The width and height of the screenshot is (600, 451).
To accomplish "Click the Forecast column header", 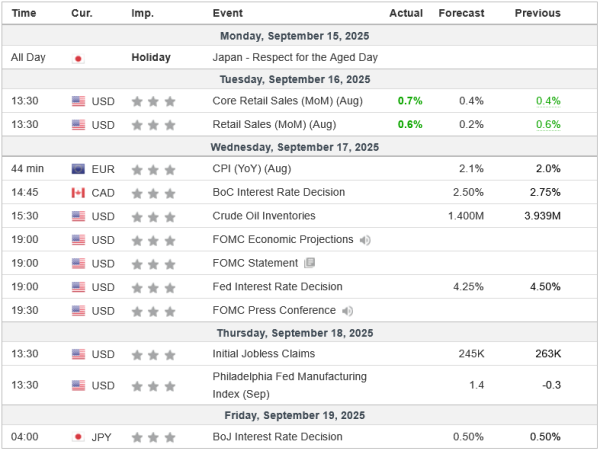I will [x=461, y=13].
